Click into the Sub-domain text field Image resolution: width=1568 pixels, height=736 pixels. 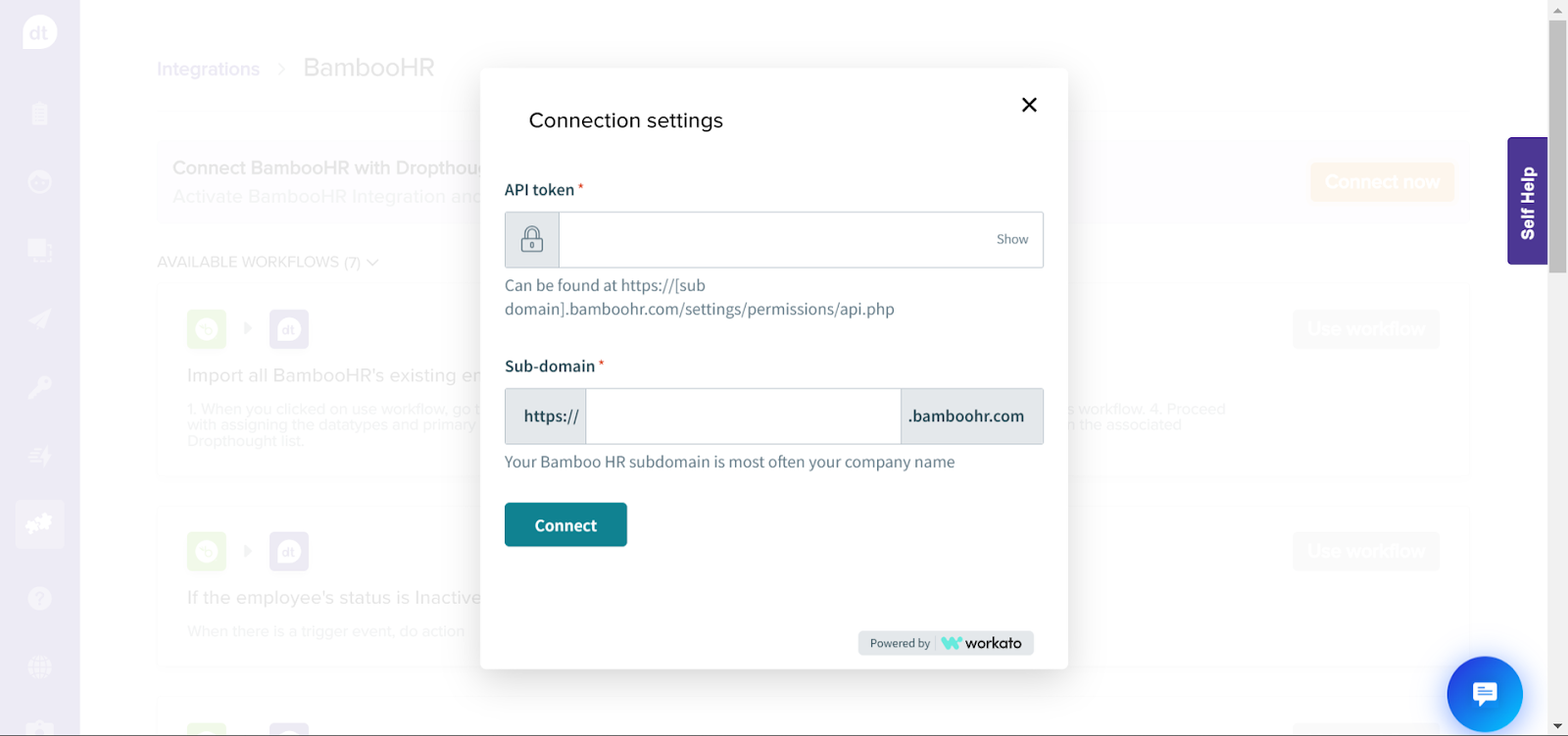click(743, 417)
